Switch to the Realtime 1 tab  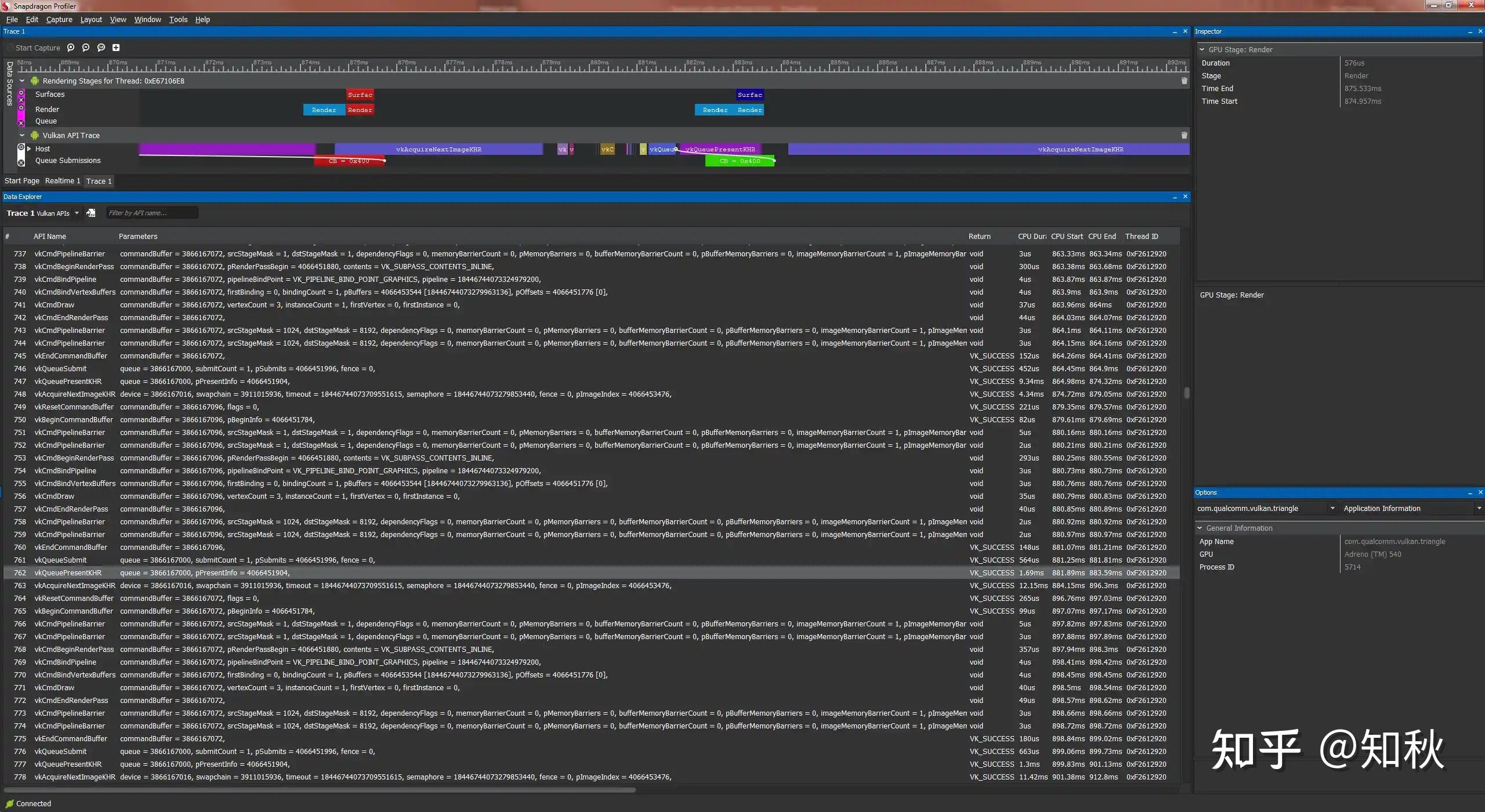pyautogui.click(x=62, y=180)
